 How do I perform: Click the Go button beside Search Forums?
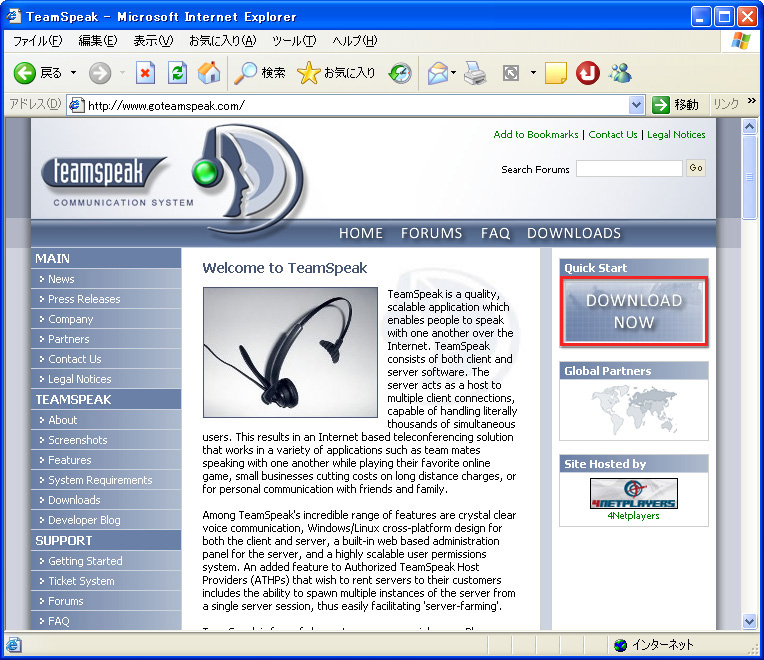pos(696,168)
